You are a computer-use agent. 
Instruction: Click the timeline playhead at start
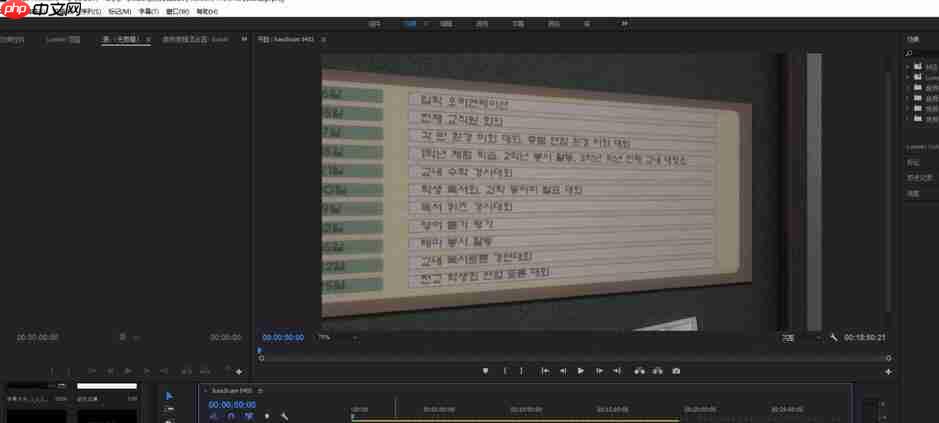[x=353, y=416]
